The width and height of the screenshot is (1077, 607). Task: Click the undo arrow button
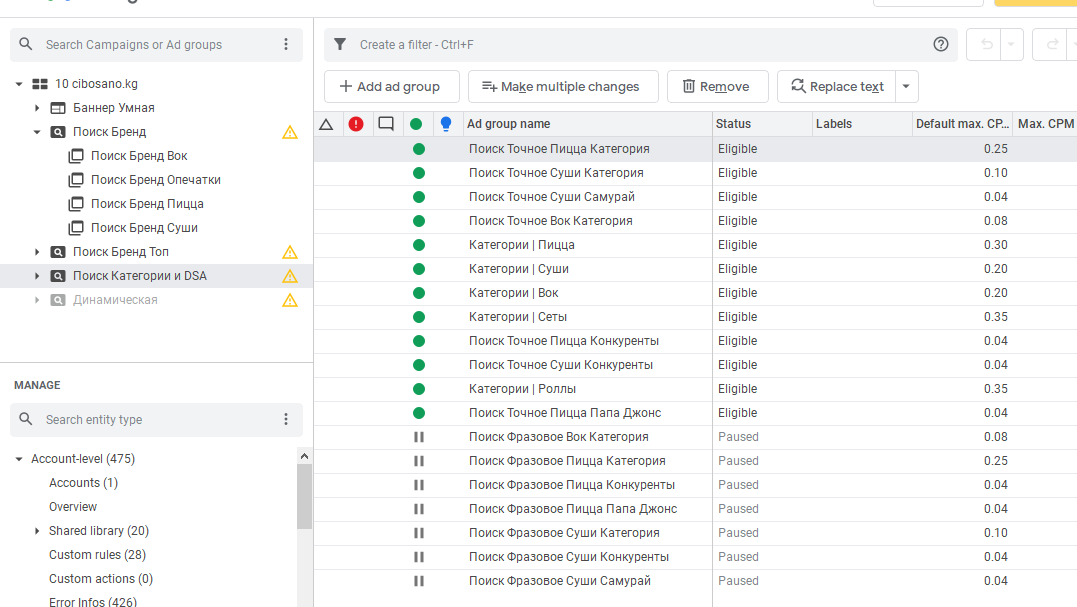(986, 45)
